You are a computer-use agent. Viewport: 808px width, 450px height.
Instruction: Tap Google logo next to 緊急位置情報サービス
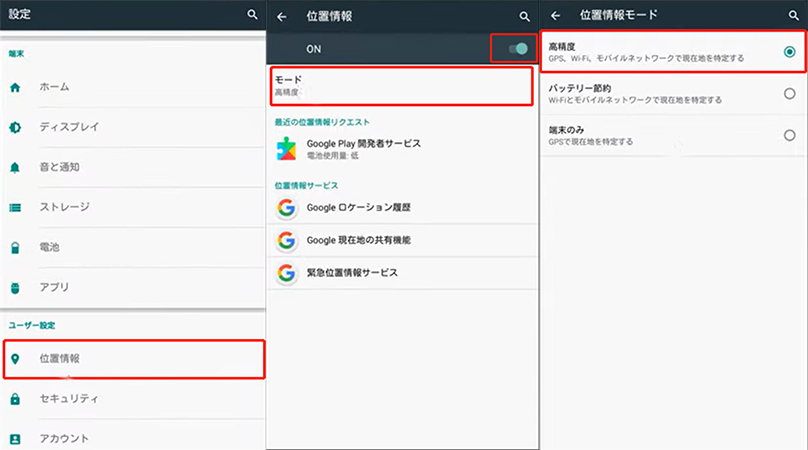tap(287, 273)
